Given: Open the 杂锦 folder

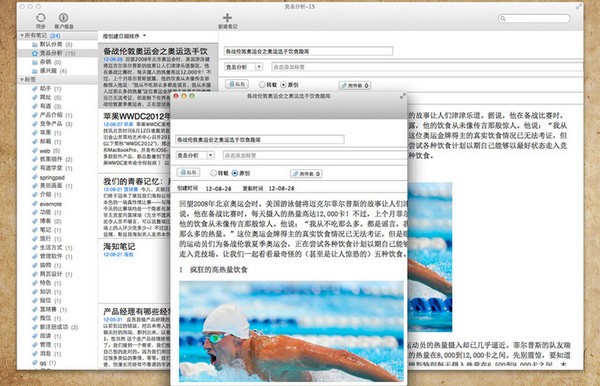Looking at the screenshot, I should point(46,62).
